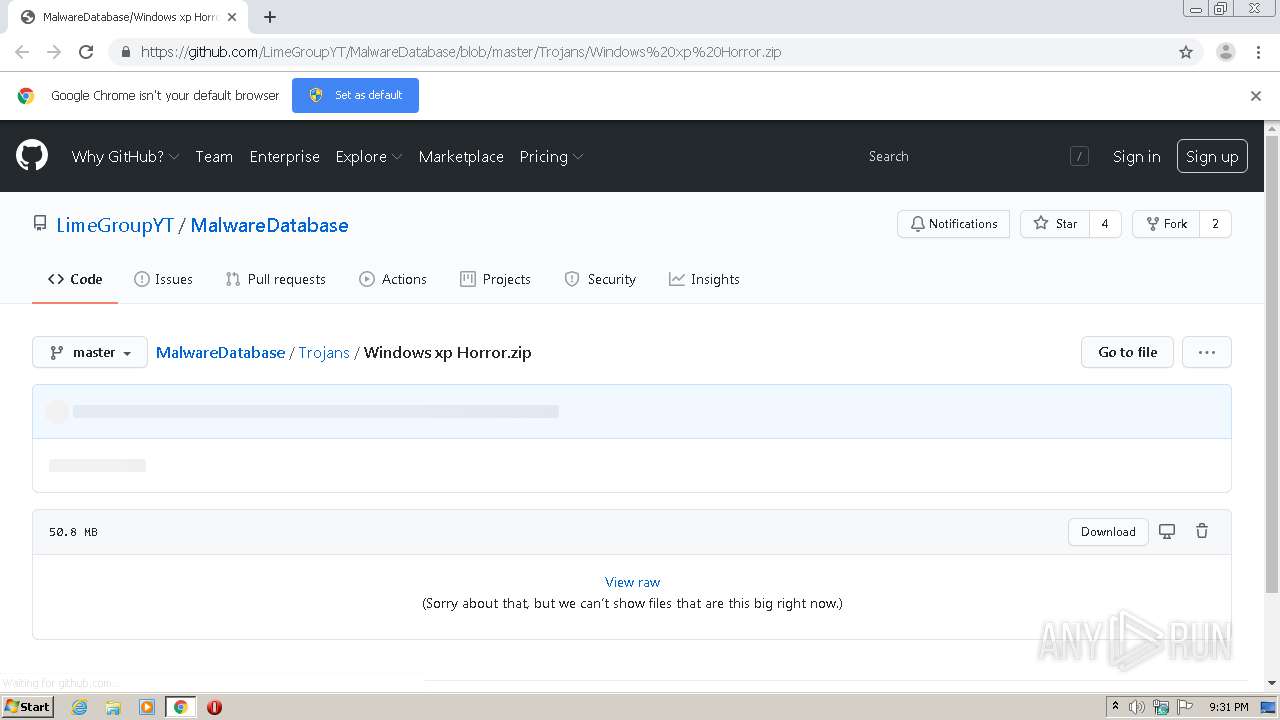Screen dimensions: 1280x720
Task: Open volume speaker tray icon
Action: [1137, 707]
